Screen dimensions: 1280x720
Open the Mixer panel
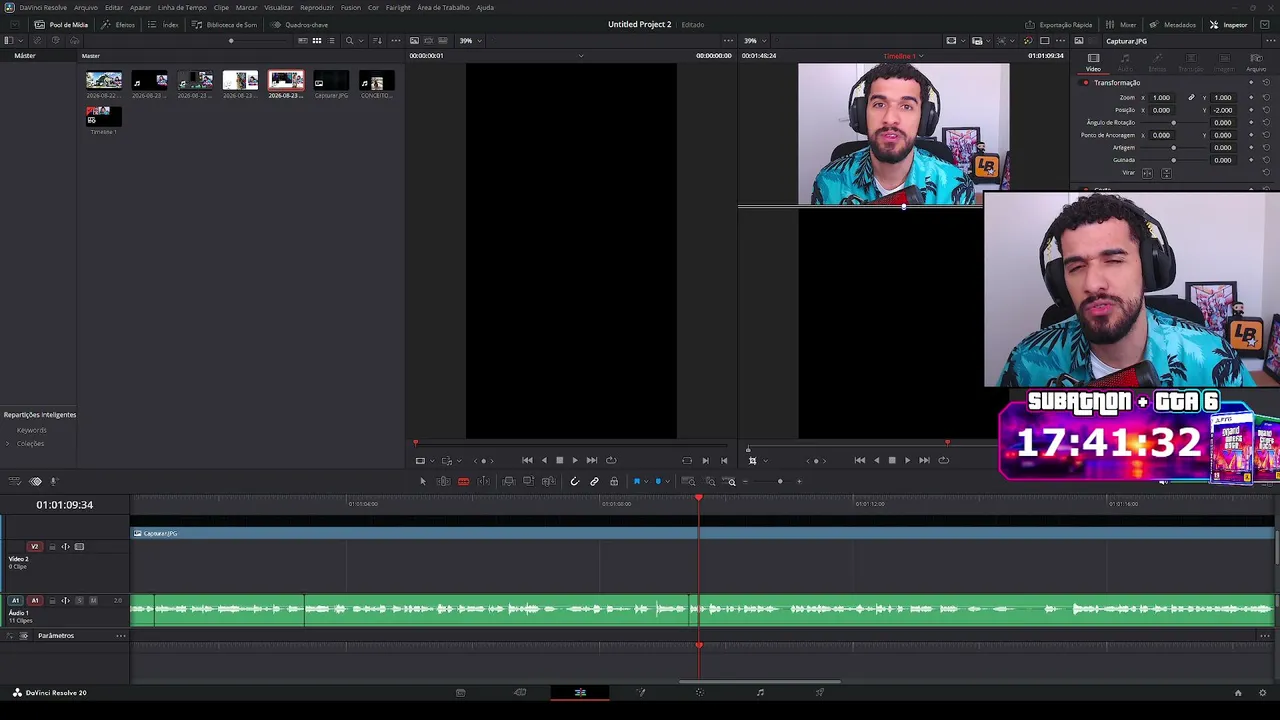1121,24
